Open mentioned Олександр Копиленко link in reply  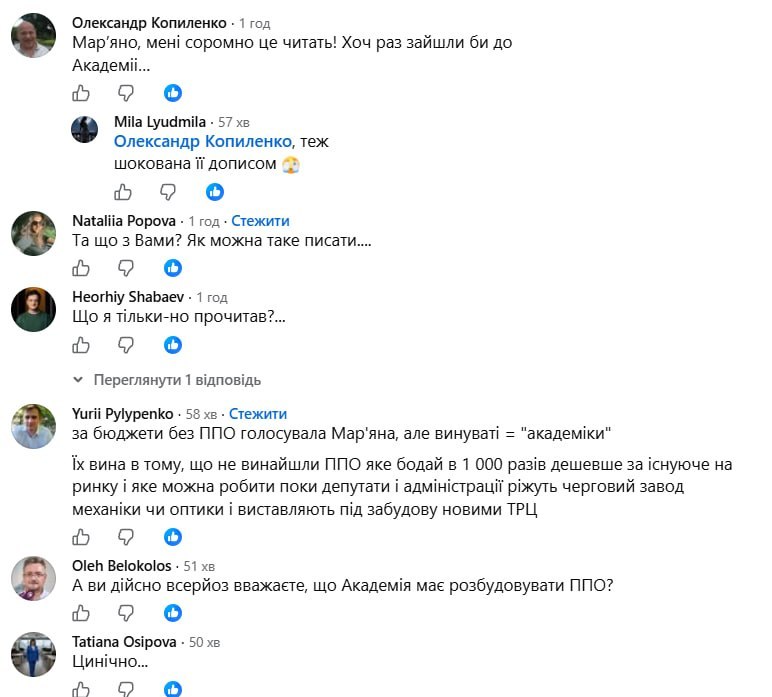pyautogui.click(x=203, y=142)
